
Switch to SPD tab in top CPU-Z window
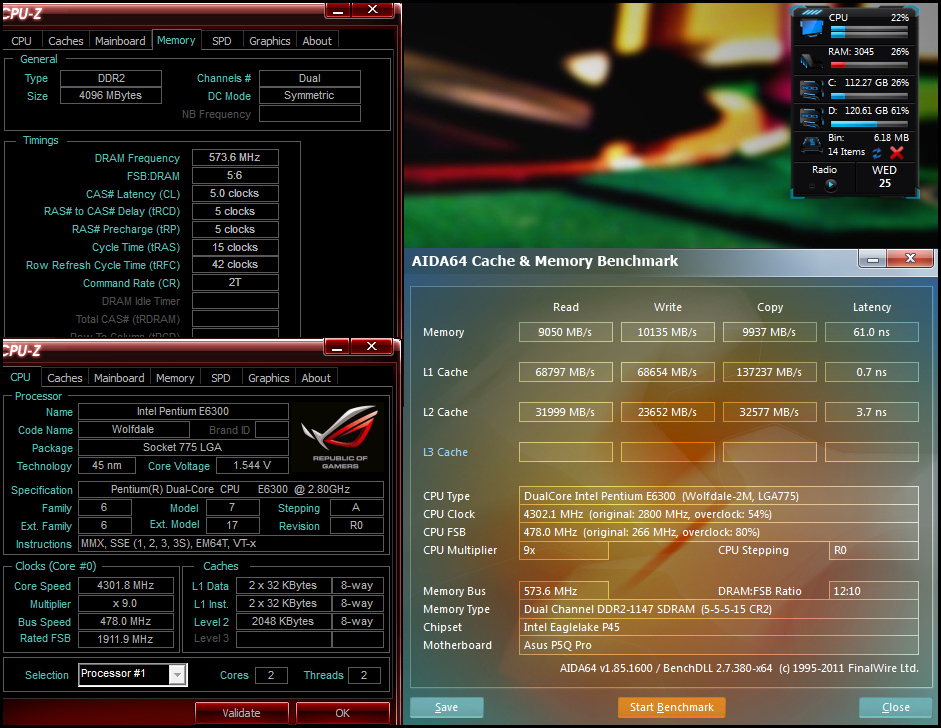click(221, 41)
